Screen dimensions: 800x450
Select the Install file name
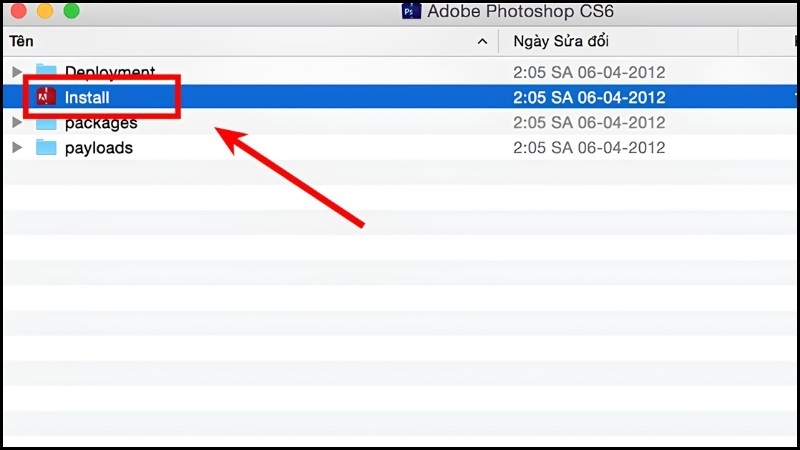click(x=87, y=97)
